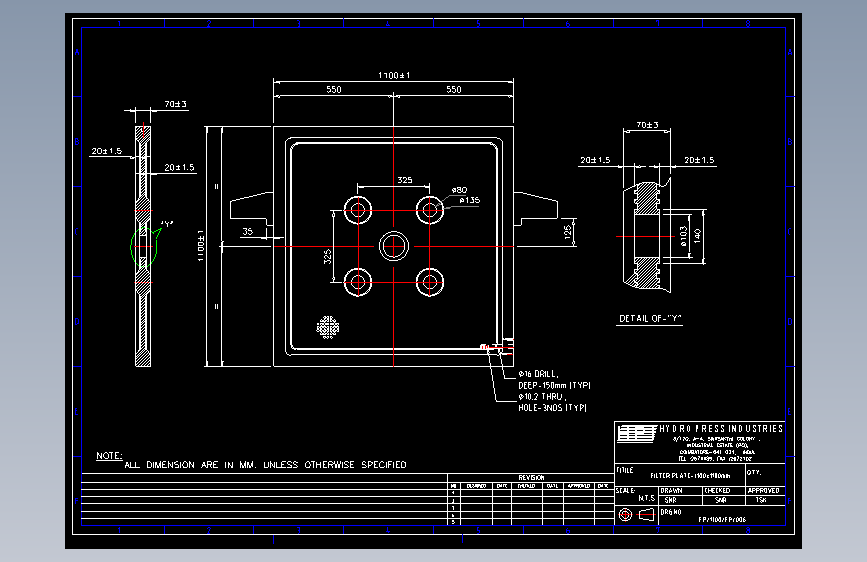The image size is (867, 562).
Task: Click the ø80 hole diameter label
Action: pos(459,190)
